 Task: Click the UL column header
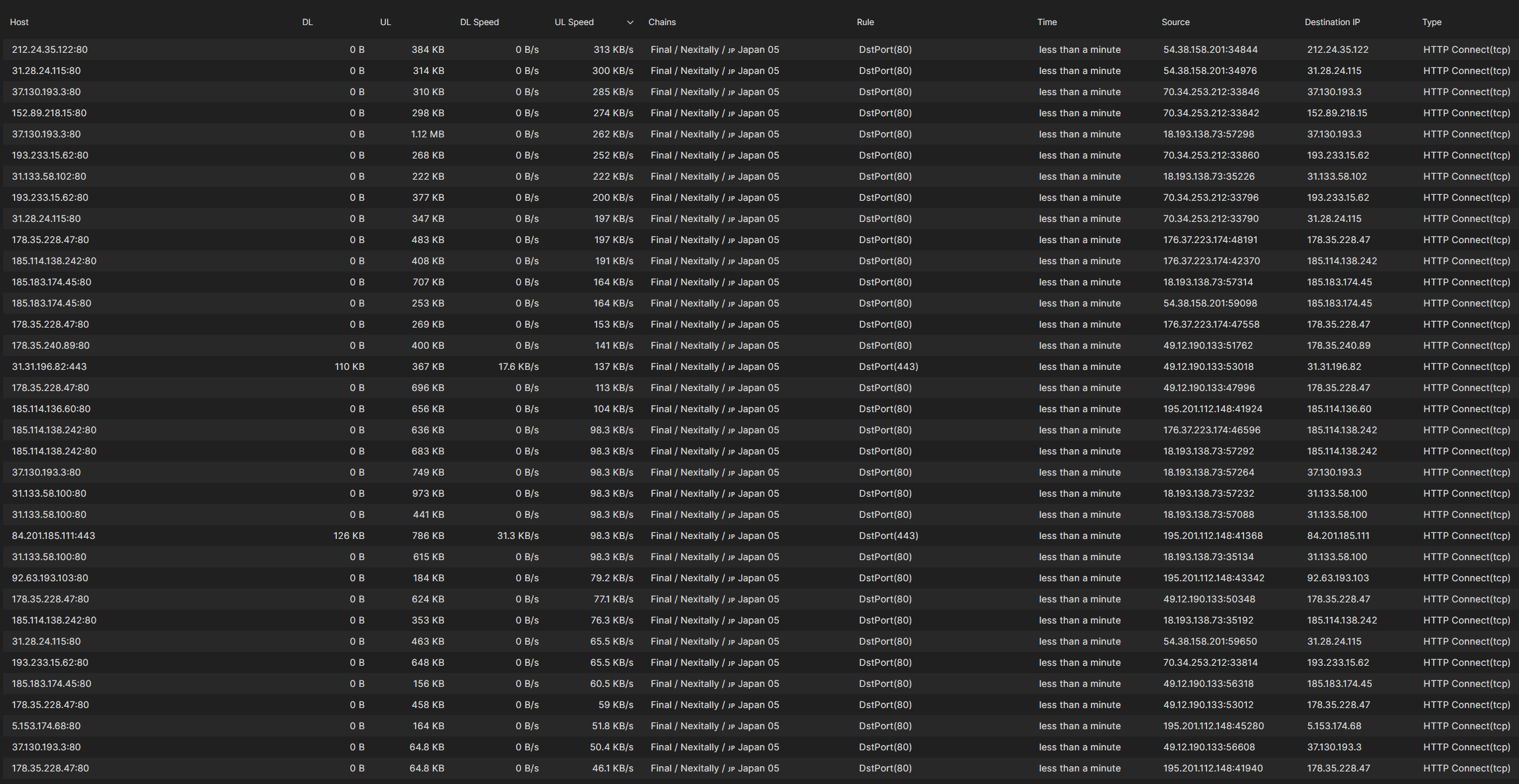point(385,22)
